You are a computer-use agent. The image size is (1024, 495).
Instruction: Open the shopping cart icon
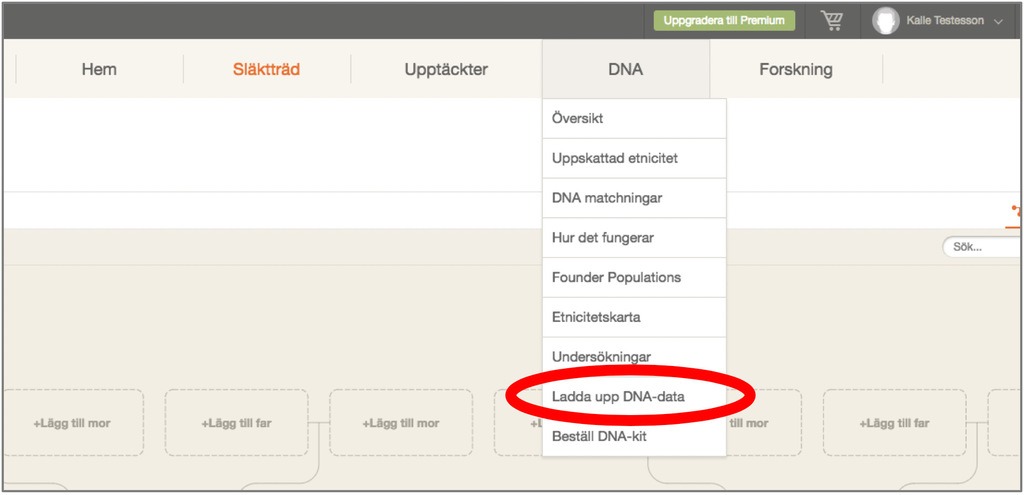tap(831, 21)
